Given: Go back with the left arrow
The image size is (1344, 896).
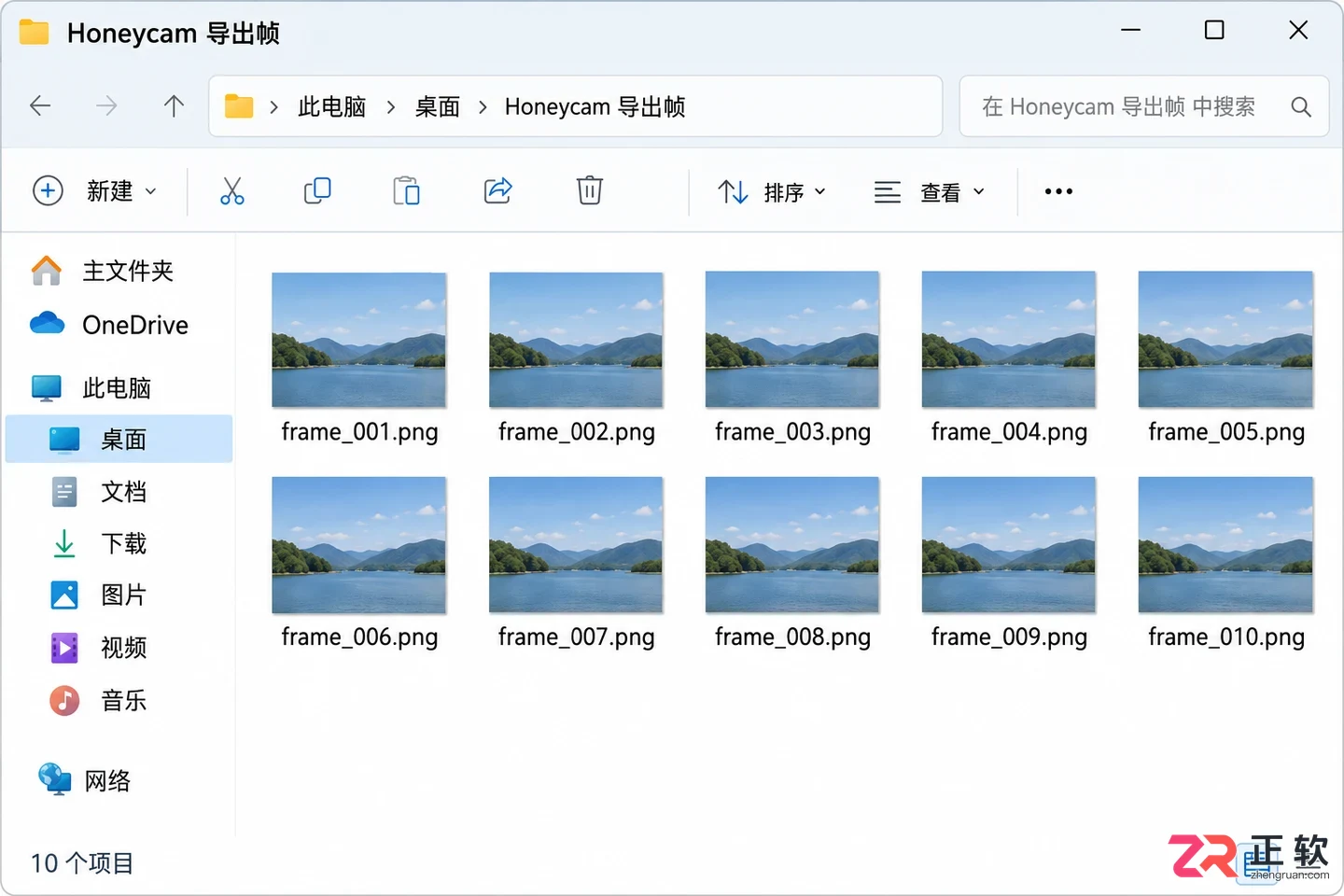Looking at the screenshot, I should [x=40, y=106].
